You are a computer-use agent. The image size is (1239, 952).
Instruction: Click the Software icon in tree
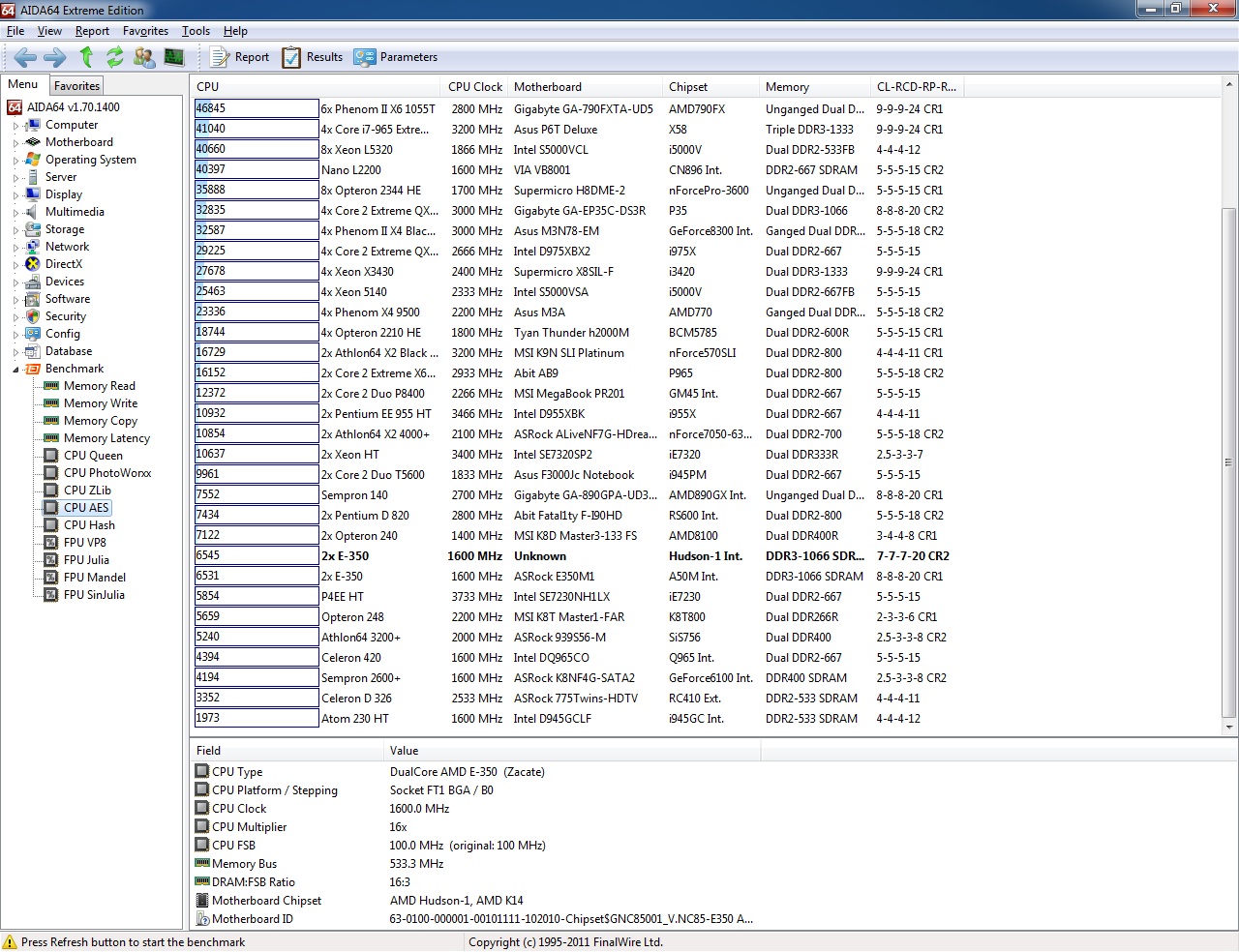click(x=33, y=299)
